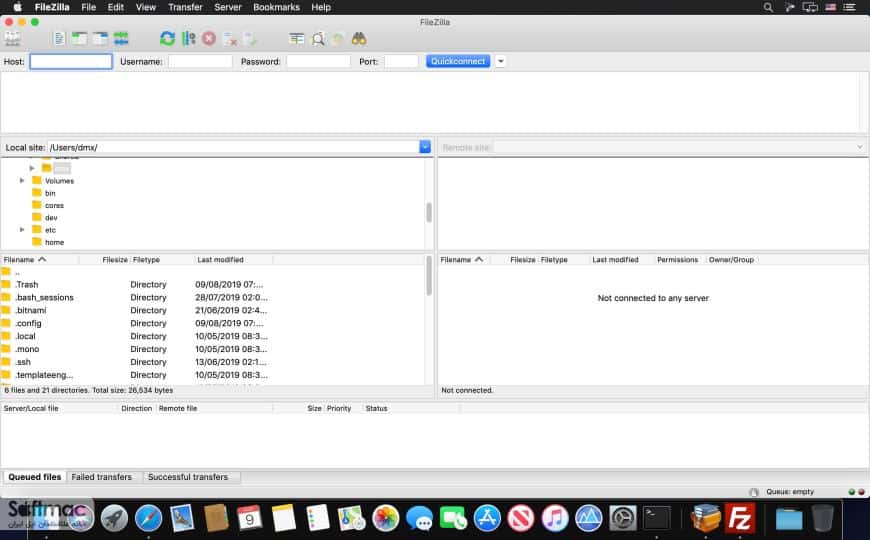Click in the Username input field
Screen dimensions: 870x540
(x=200, y=62)
